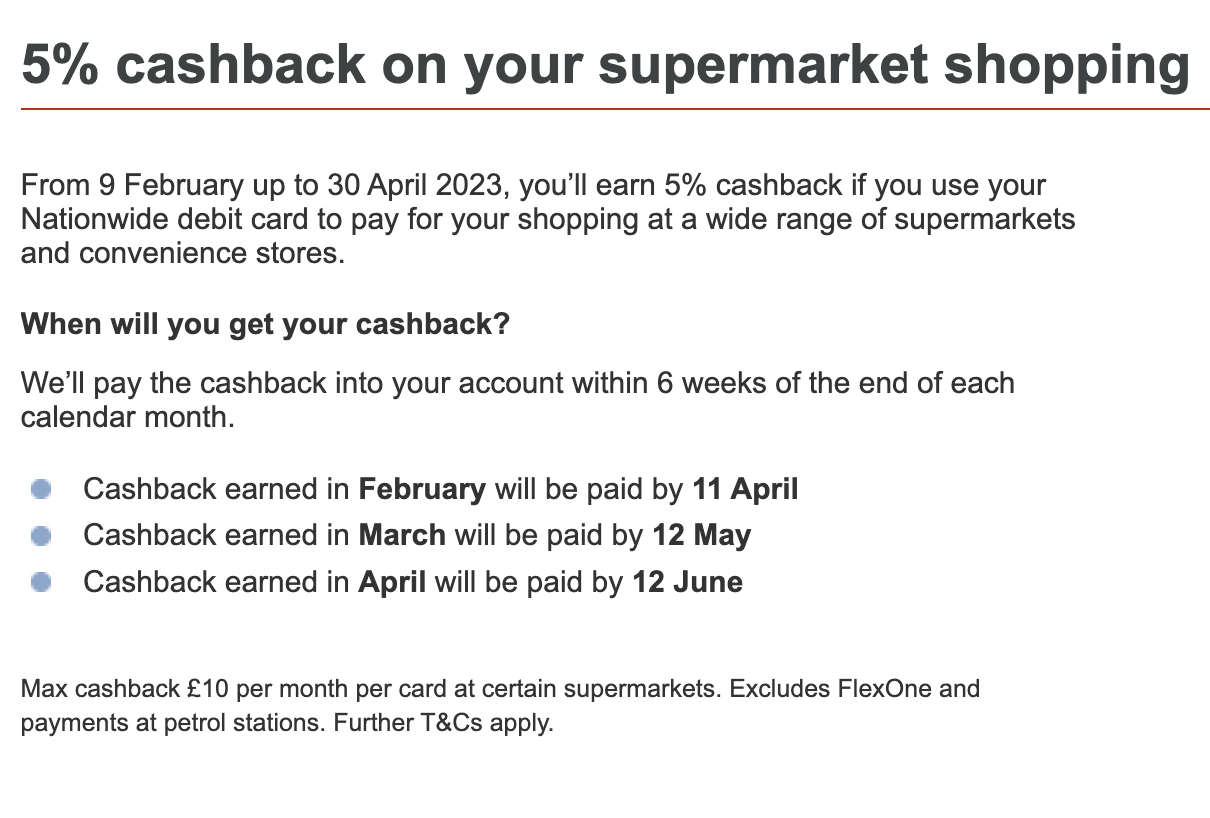Click the March bullet point icon
This screenshot has height=818, width=1210.
pyautogui.click(x=41, y=536)
